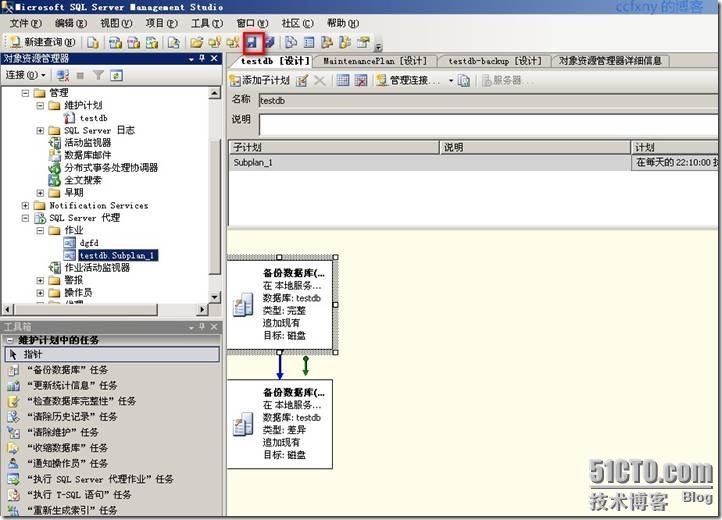Collapse the SQL Server Agent node
This screenshot has height=520, width=722.
click(x=25, y=218)
